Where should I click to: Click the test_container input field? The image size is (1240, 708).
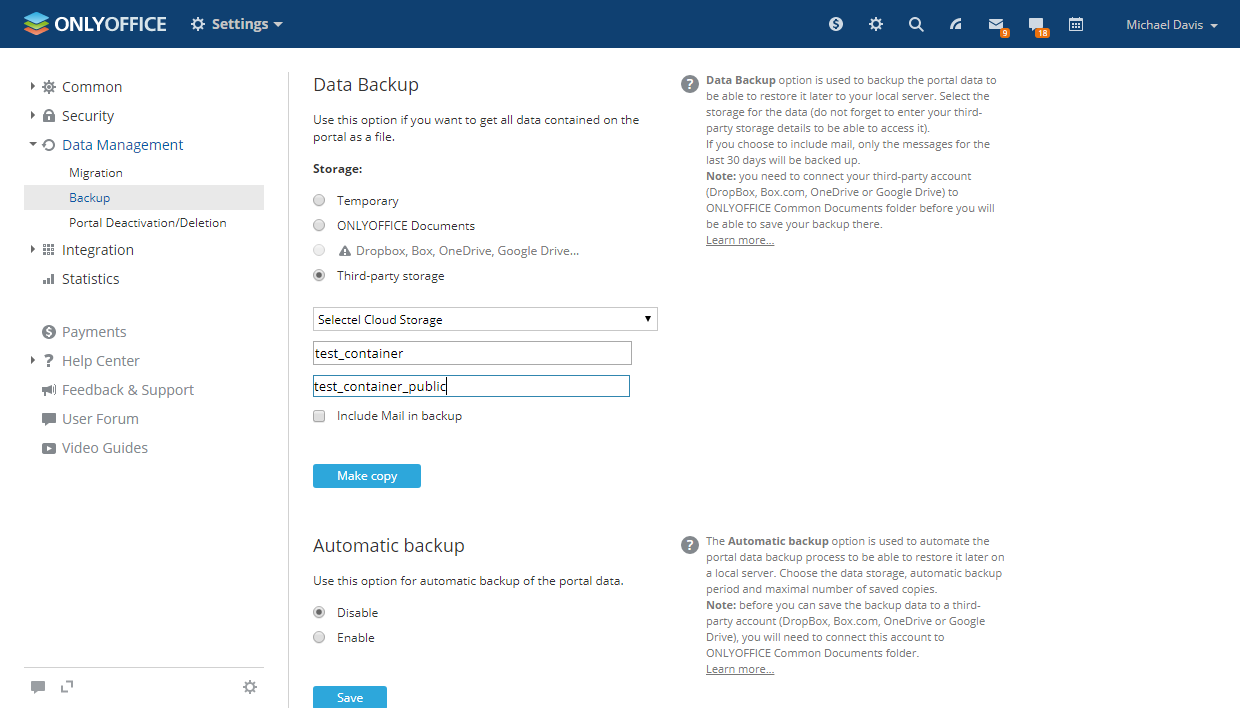click(472, 353)
